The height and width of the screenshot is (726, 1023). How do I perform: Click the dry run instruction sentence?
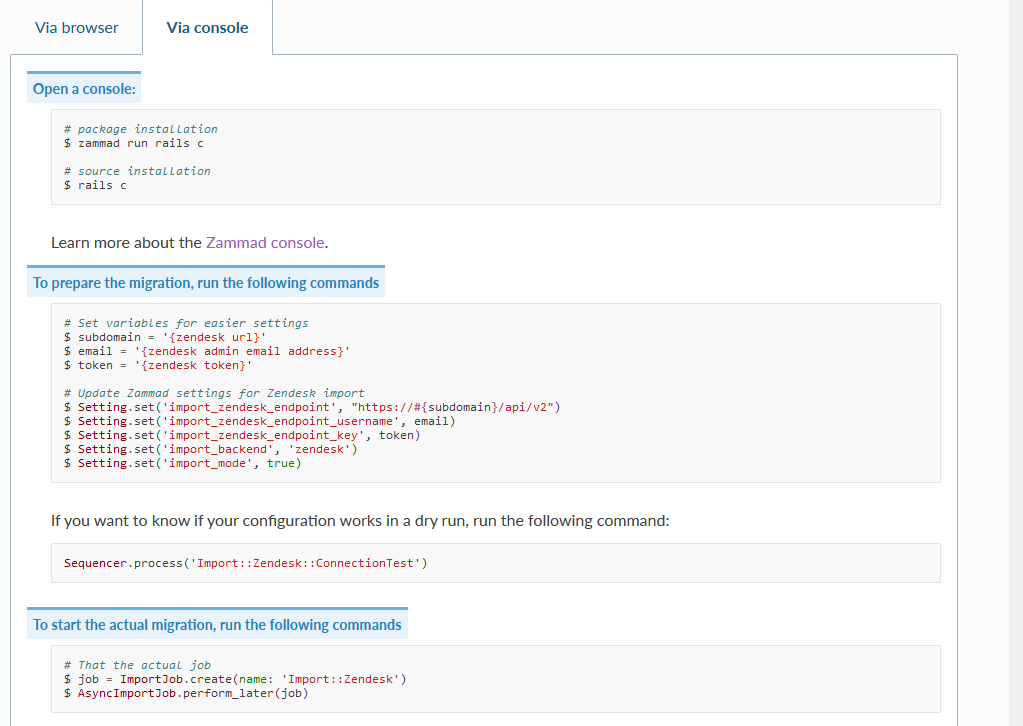pyautogui.click(x=360, y=521)
